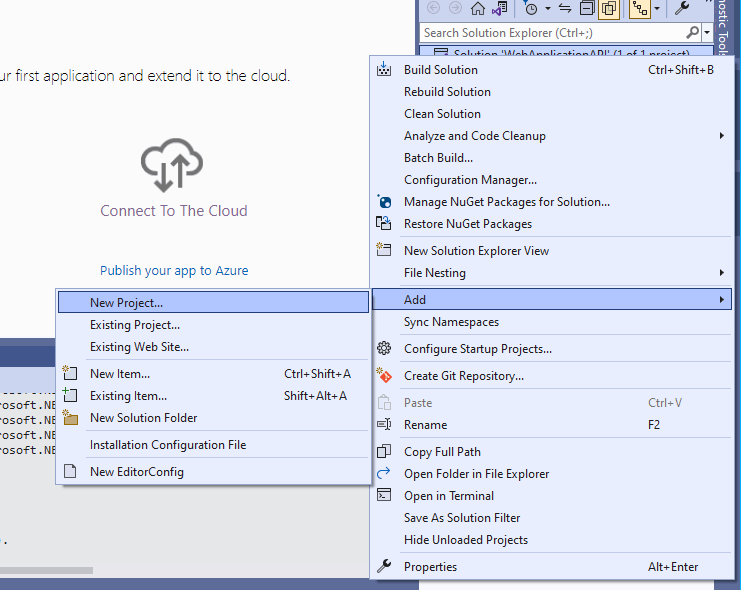The image size is (741, 590).
Task: Select Save As Solution Filter
Action: point(551,518)
